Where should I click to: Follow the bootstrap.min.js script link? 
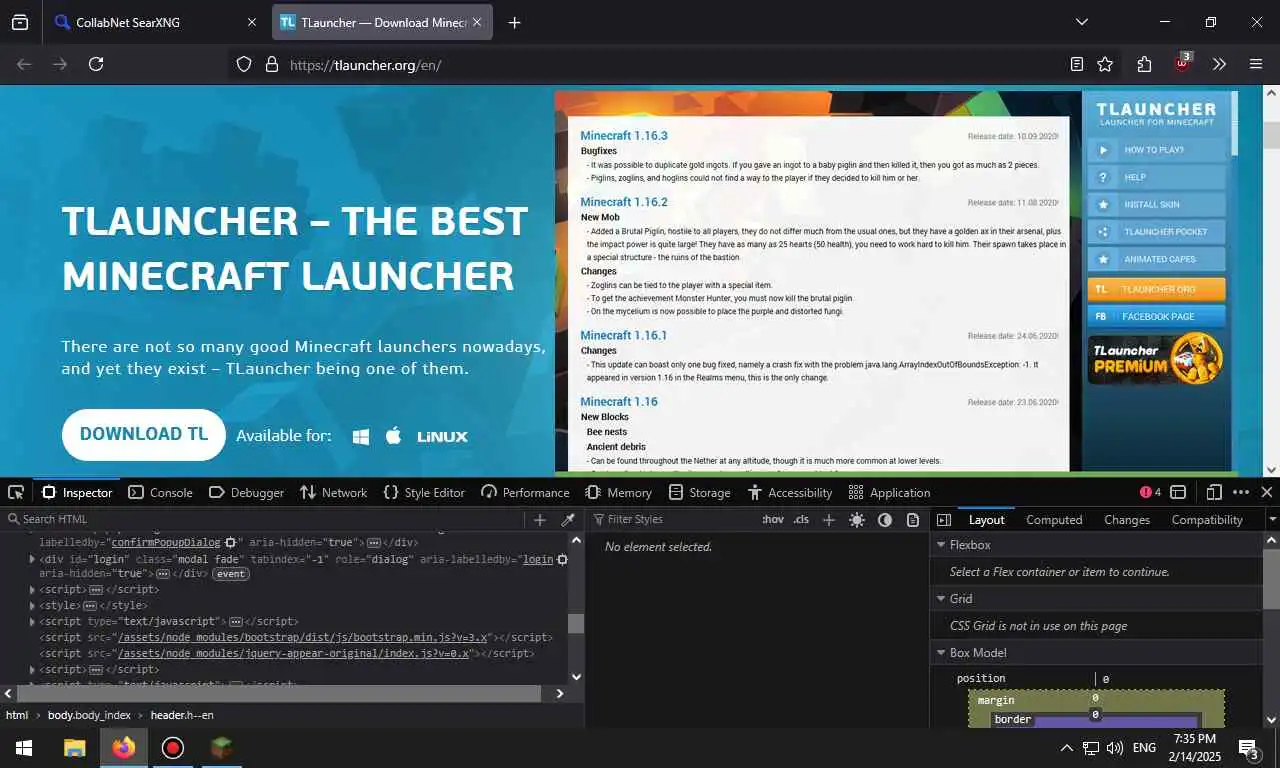[303, 637]
